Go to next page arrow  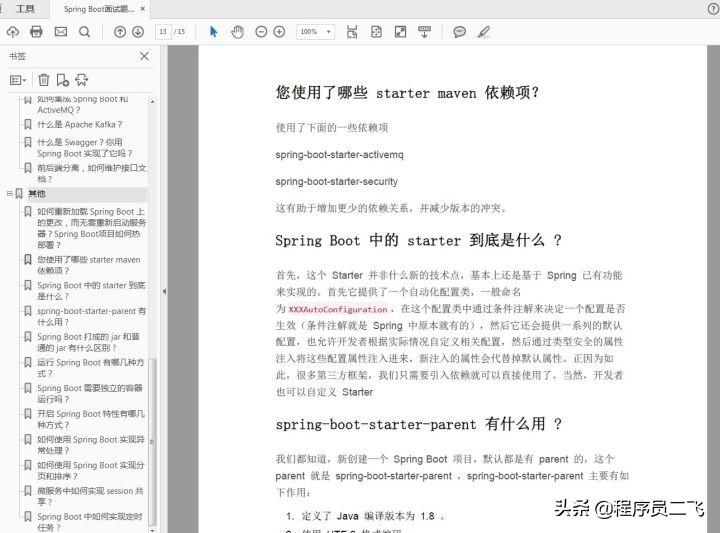click(x=138, y=32)
